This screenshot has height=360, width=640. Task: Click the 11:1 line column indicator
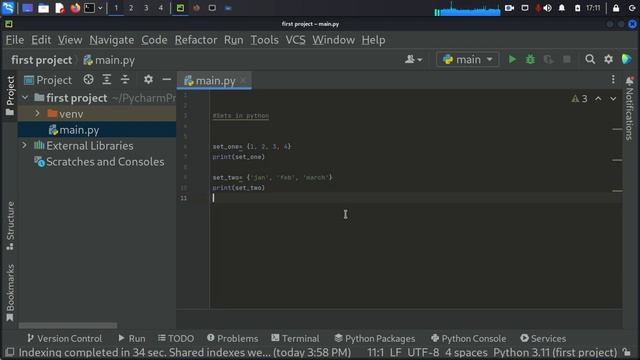376,352
